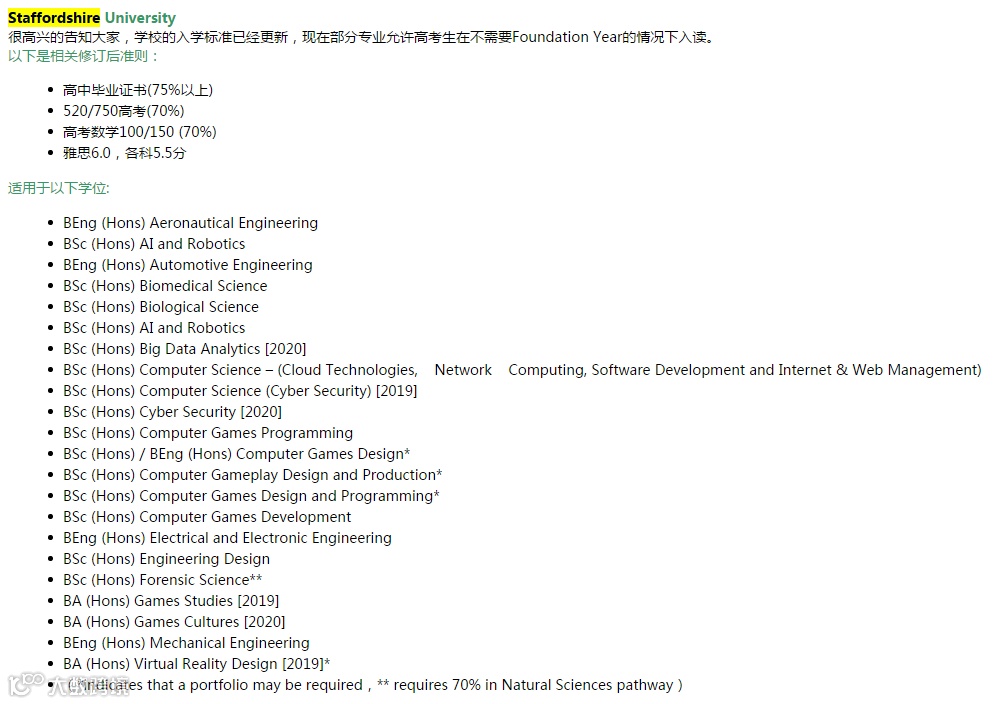This screenshot has height=704, width=994.
Task: Click Computer Science – (Cloud Technologies line
Action: pos(522,369)
